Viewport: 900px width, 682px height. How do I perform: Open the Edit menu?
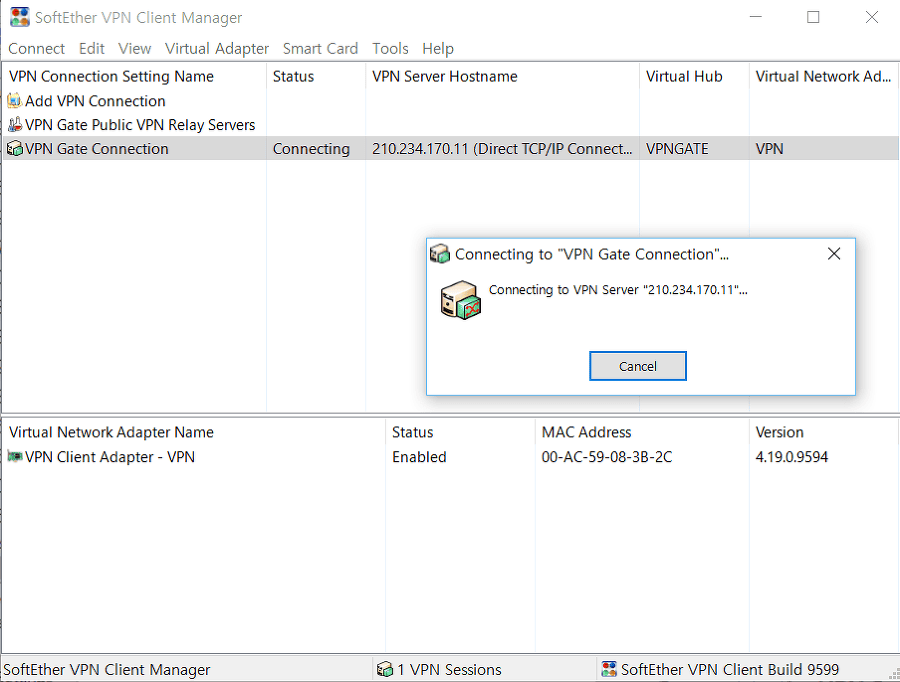click(x=91, y=49)
